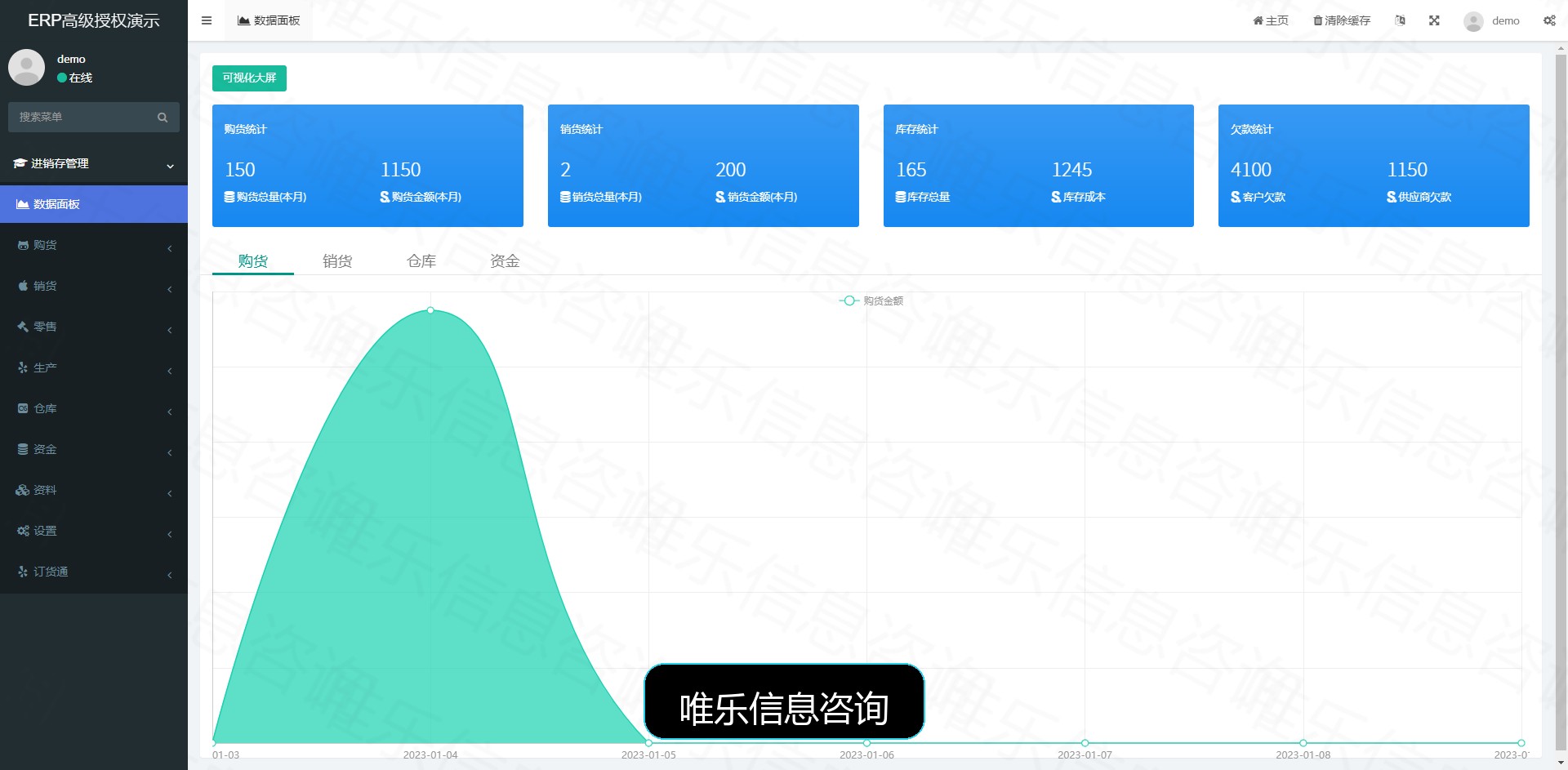The height and width of the screenshot is (770, 1568).
Task: Click the 资料 sidebar icon
Action: [23, 490]
